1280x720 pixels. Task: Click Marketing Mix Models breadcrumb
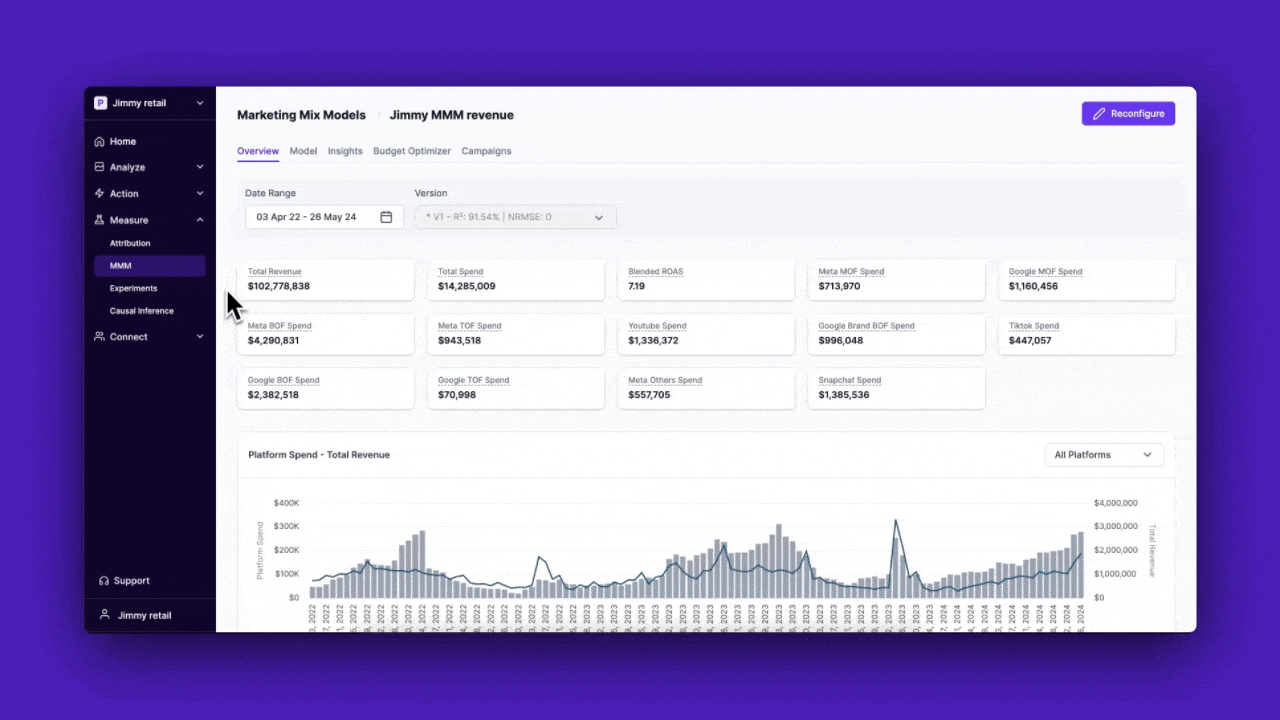click(x=301, y=115)
